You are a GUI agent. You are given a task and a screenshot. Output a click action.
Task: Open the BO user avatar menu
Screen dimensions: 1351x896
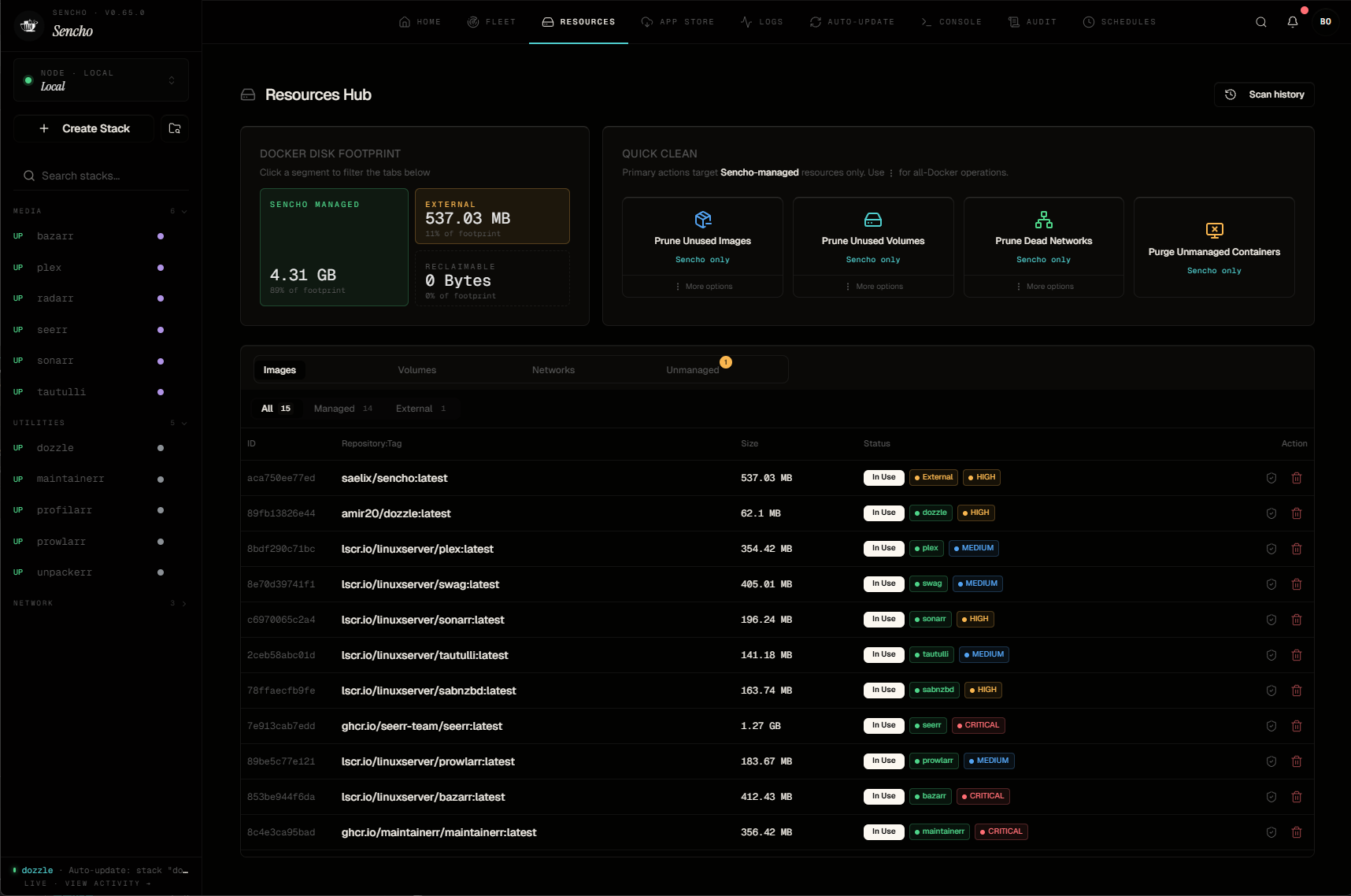pos(1326,22)
